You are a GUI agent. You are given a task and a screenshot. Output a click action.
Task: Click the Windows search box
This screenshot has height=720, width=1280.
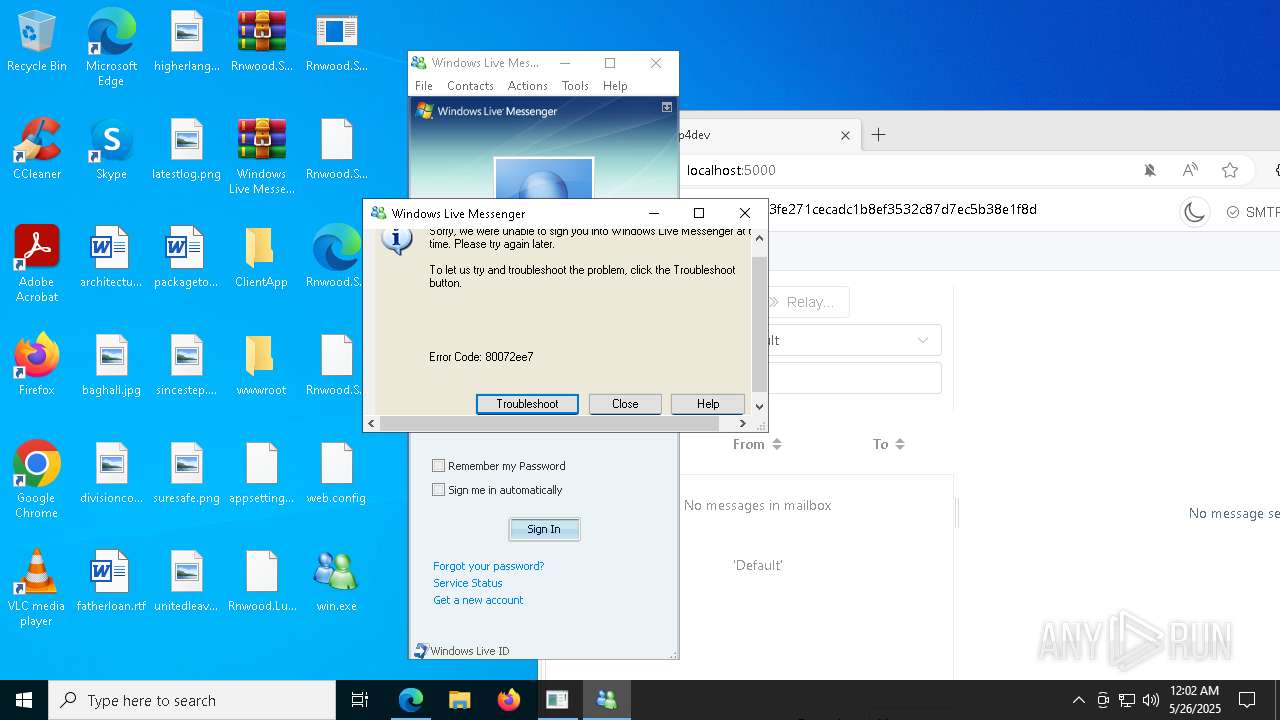[192, 700]
